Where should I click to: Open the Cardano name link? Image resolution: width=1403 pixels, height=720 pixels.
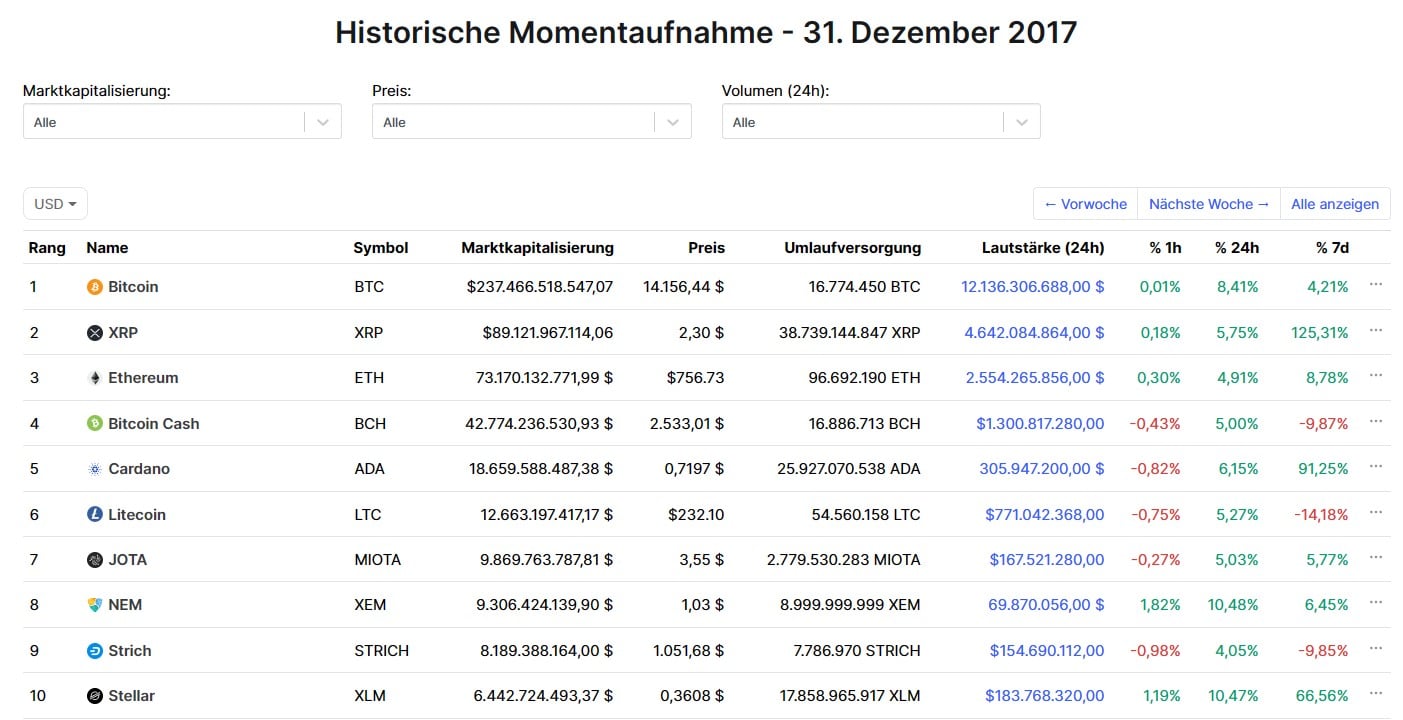click(139, 469)
